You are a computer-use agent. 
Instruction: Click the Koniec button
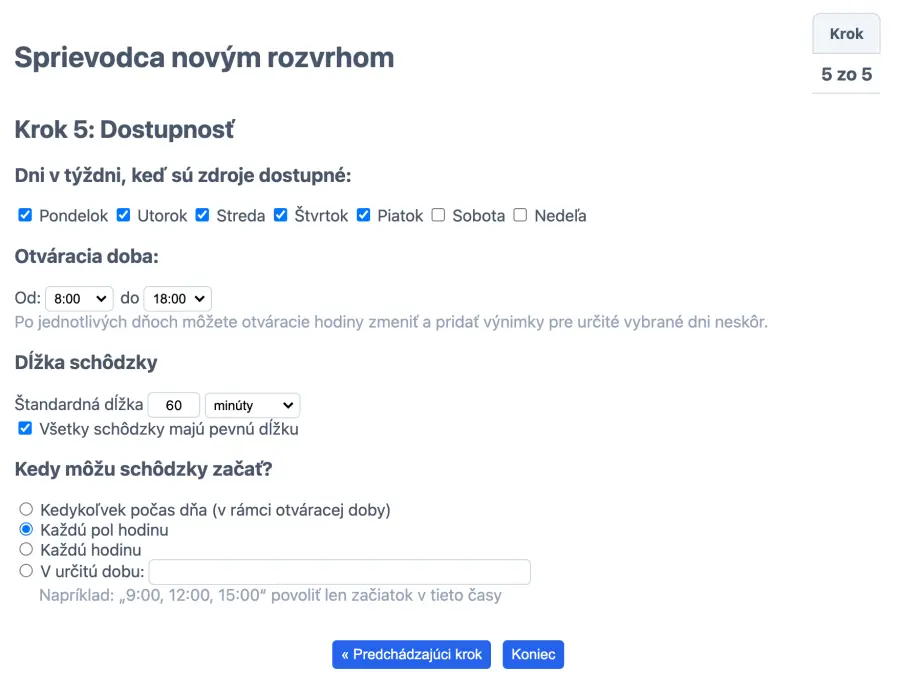(533, 655)
